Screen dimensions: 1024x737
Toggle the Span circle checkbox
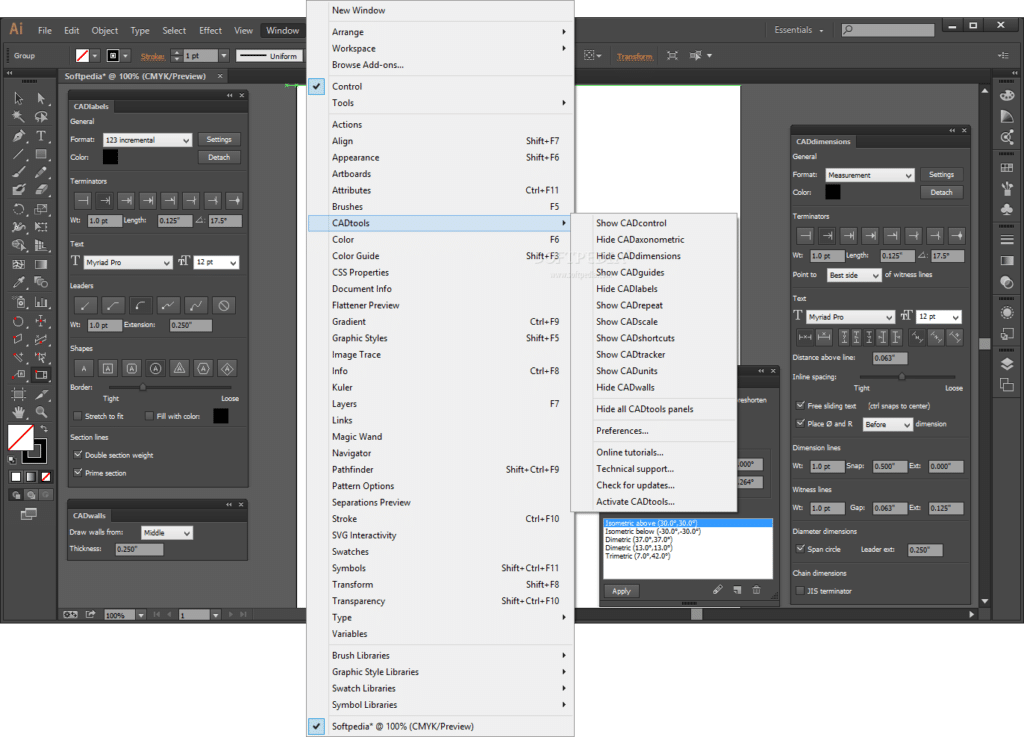click(801, 549)
